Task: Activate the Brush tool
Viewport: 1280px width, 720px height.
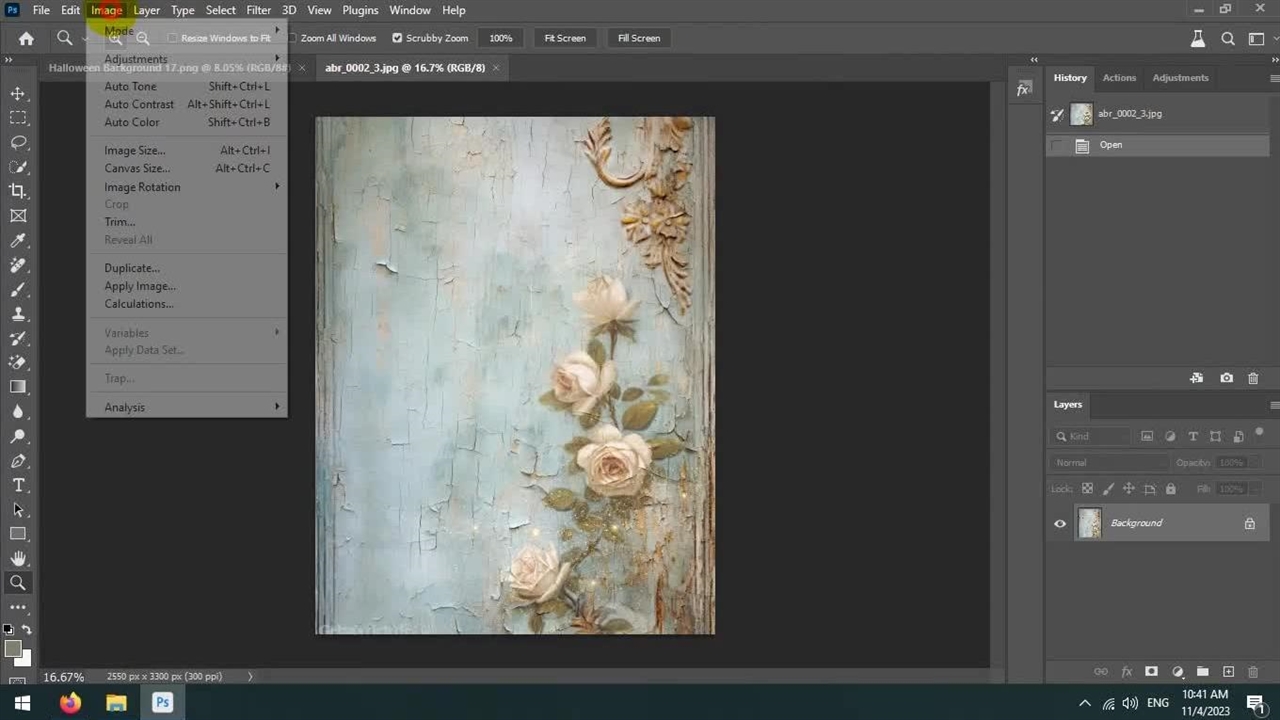Action: pos(18,290)
